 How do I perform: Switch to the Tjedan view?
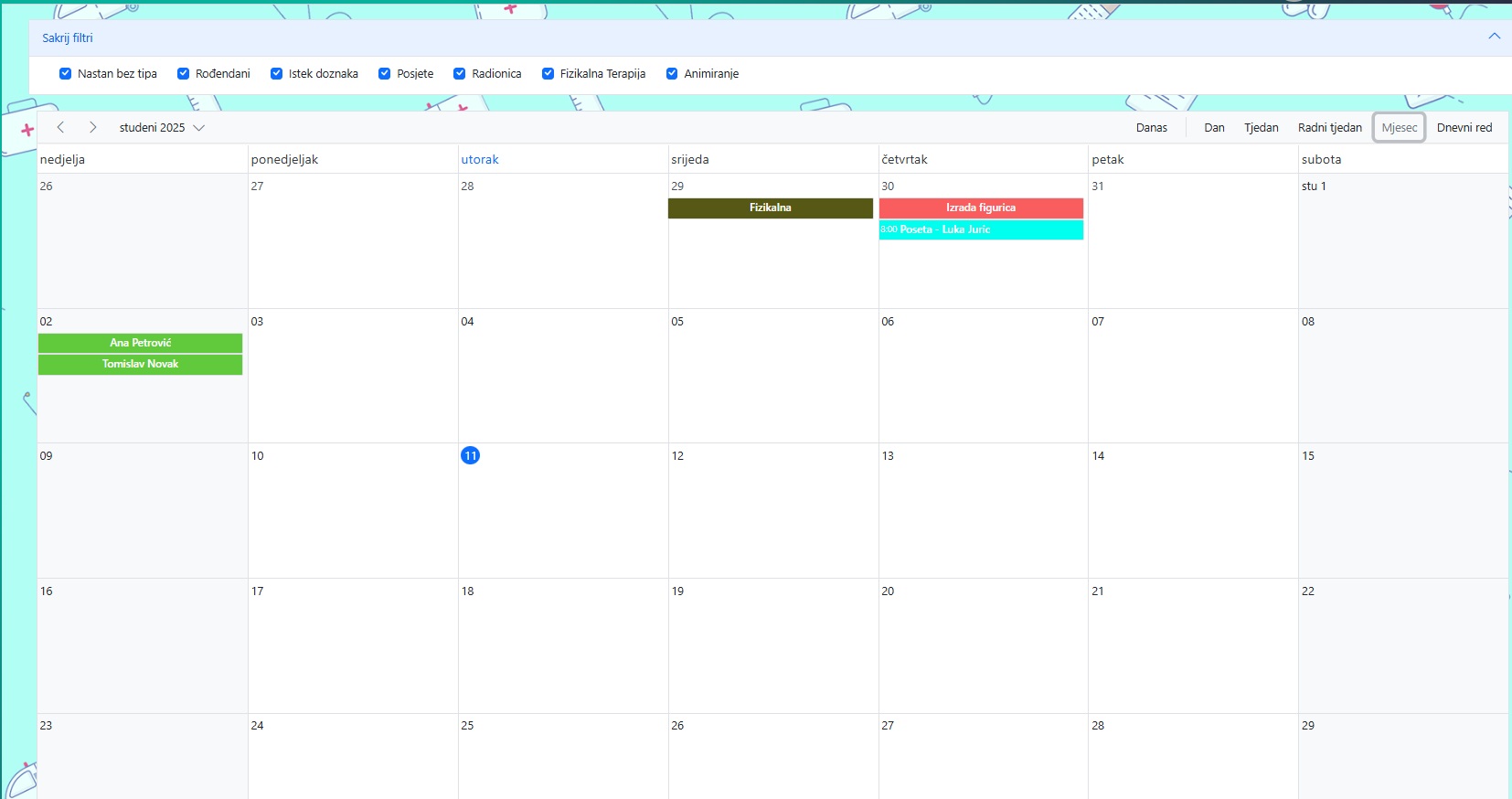pos(1261,128)
